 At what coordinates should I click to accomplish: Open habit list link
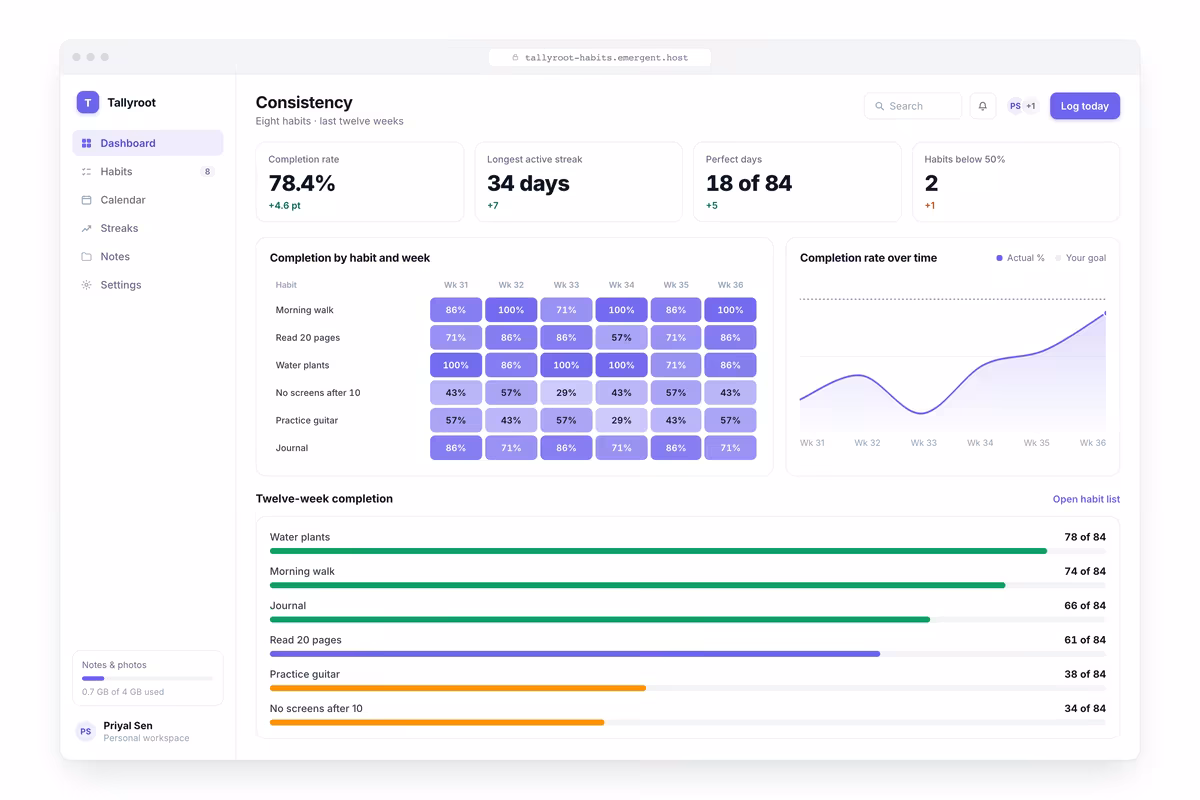(x=1086, y=499)
